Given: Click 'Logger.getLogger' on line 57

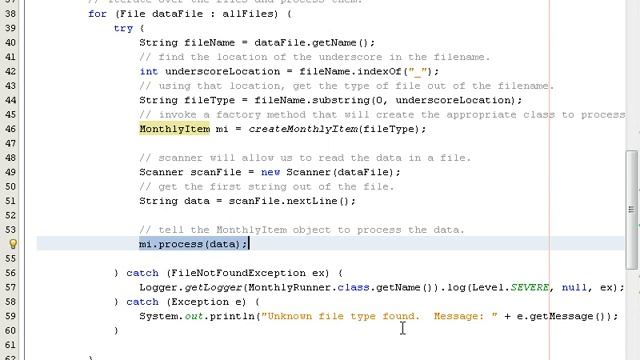Looking at the screenshot, I should coord(190,287).
